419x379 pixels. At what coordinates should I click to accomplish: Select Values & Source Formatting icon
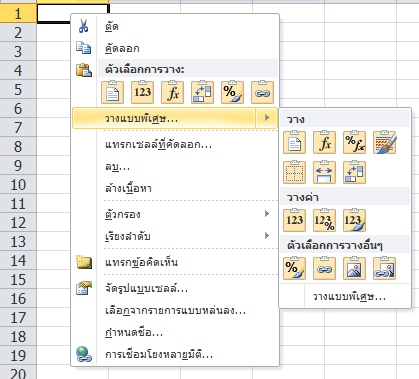tap(354, 220)
